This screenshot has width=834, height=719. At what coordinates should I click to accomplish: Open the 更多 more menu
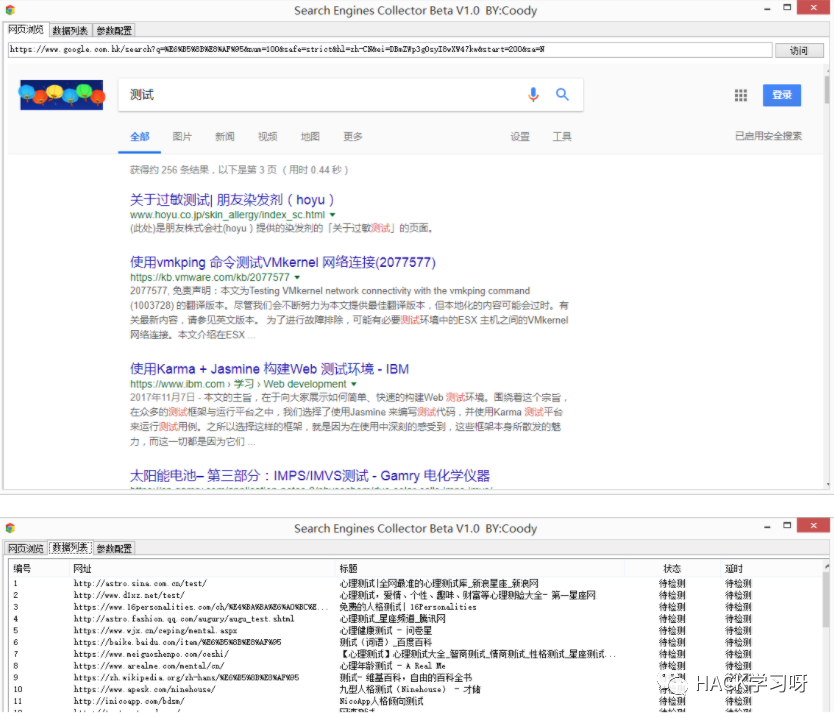353,137
